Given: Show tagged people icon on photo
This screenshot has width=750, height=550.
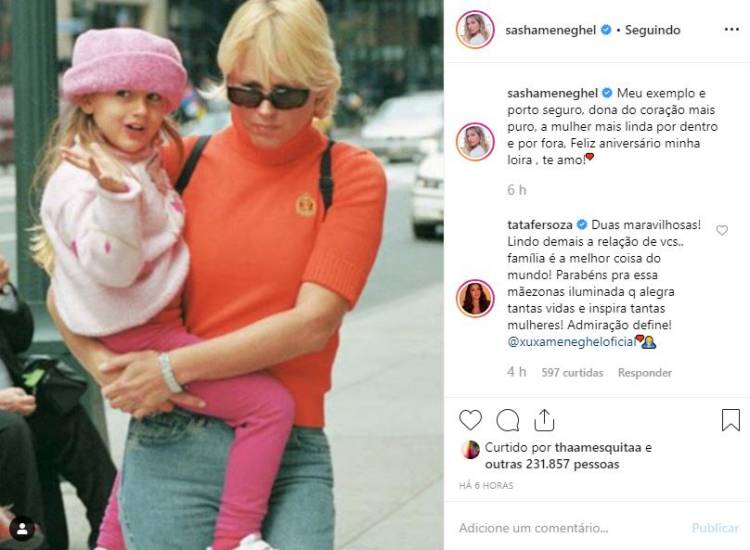Looking at the screenshot, I should 22,528.
